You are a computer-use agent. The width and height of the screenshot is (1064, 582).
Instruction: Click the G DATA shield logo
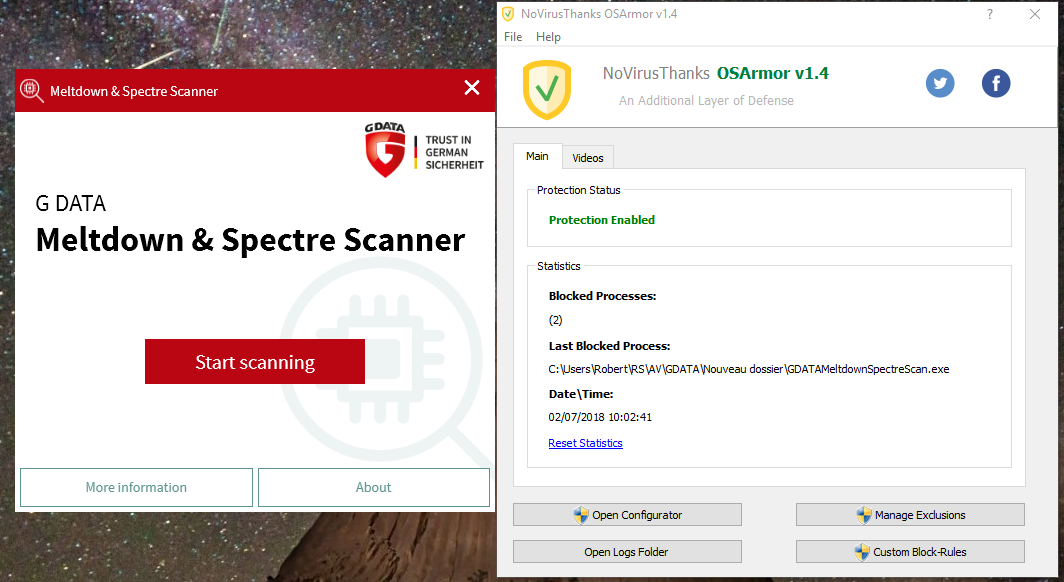[x=385, y=151]
